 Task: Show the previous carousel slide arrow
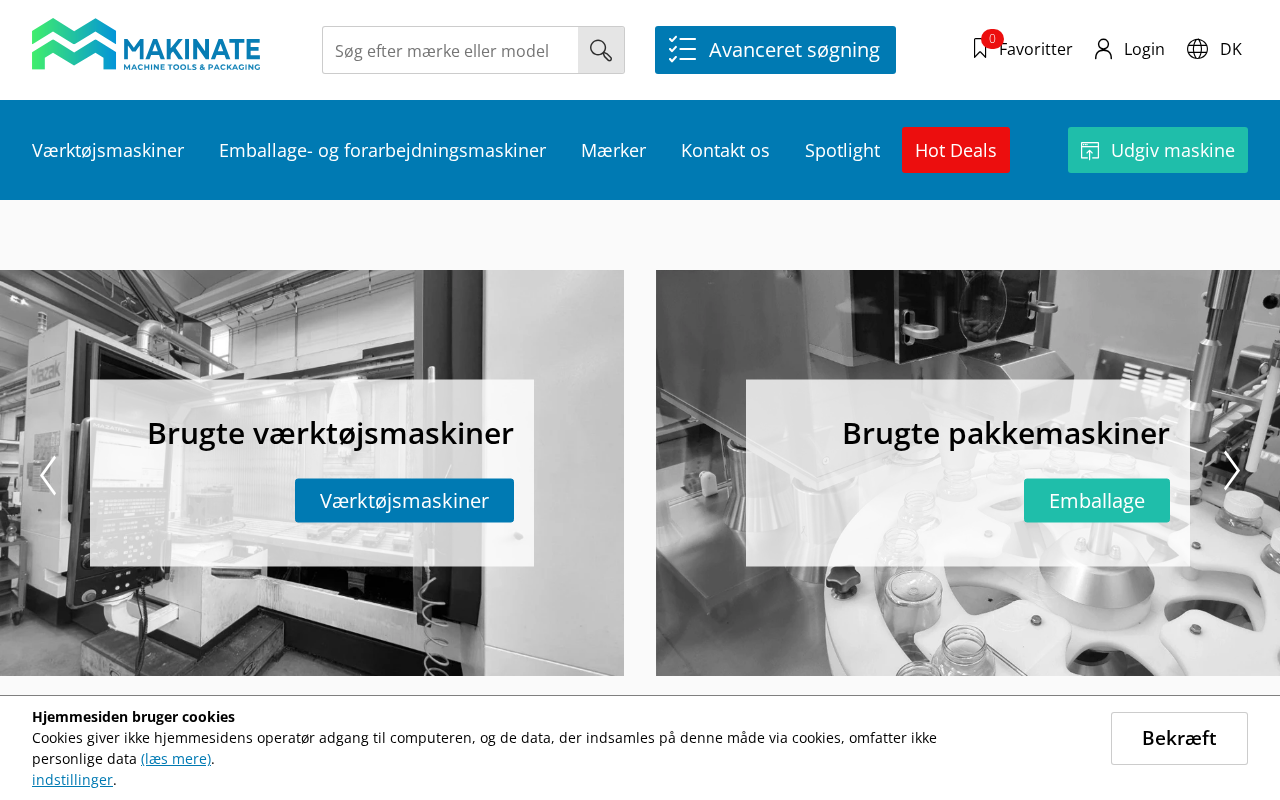(x=47, y=475)
